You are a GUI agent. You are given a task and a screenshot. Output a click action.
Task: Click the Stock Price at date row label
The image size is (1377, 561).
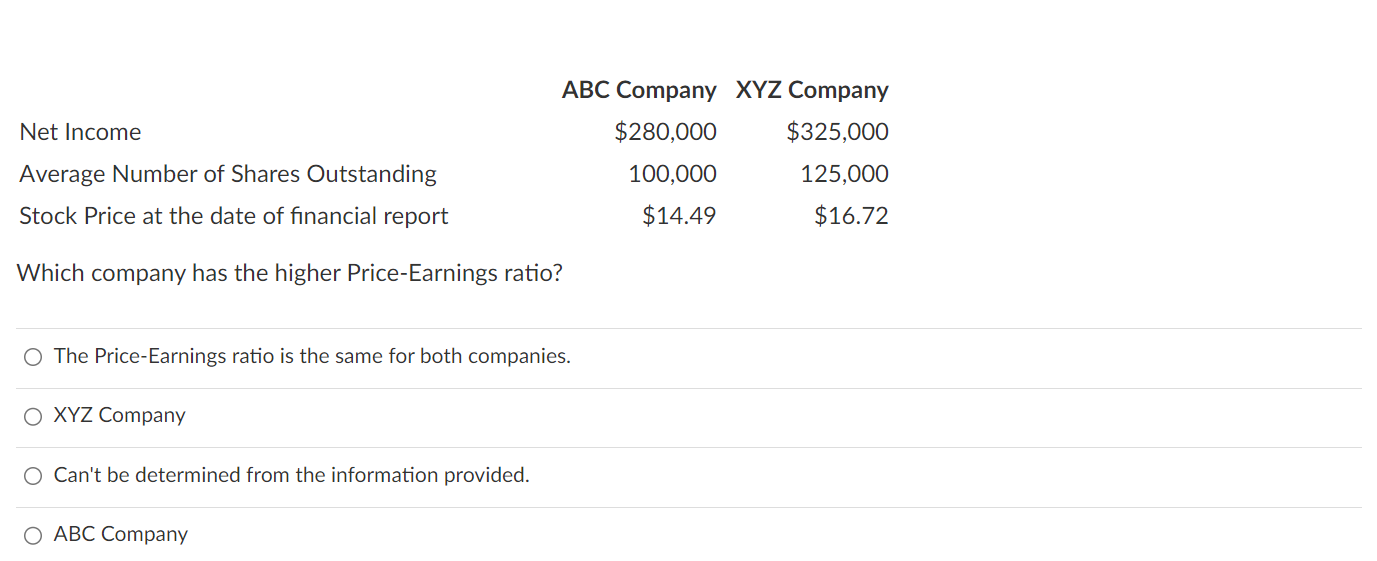(x=234, y=216)
